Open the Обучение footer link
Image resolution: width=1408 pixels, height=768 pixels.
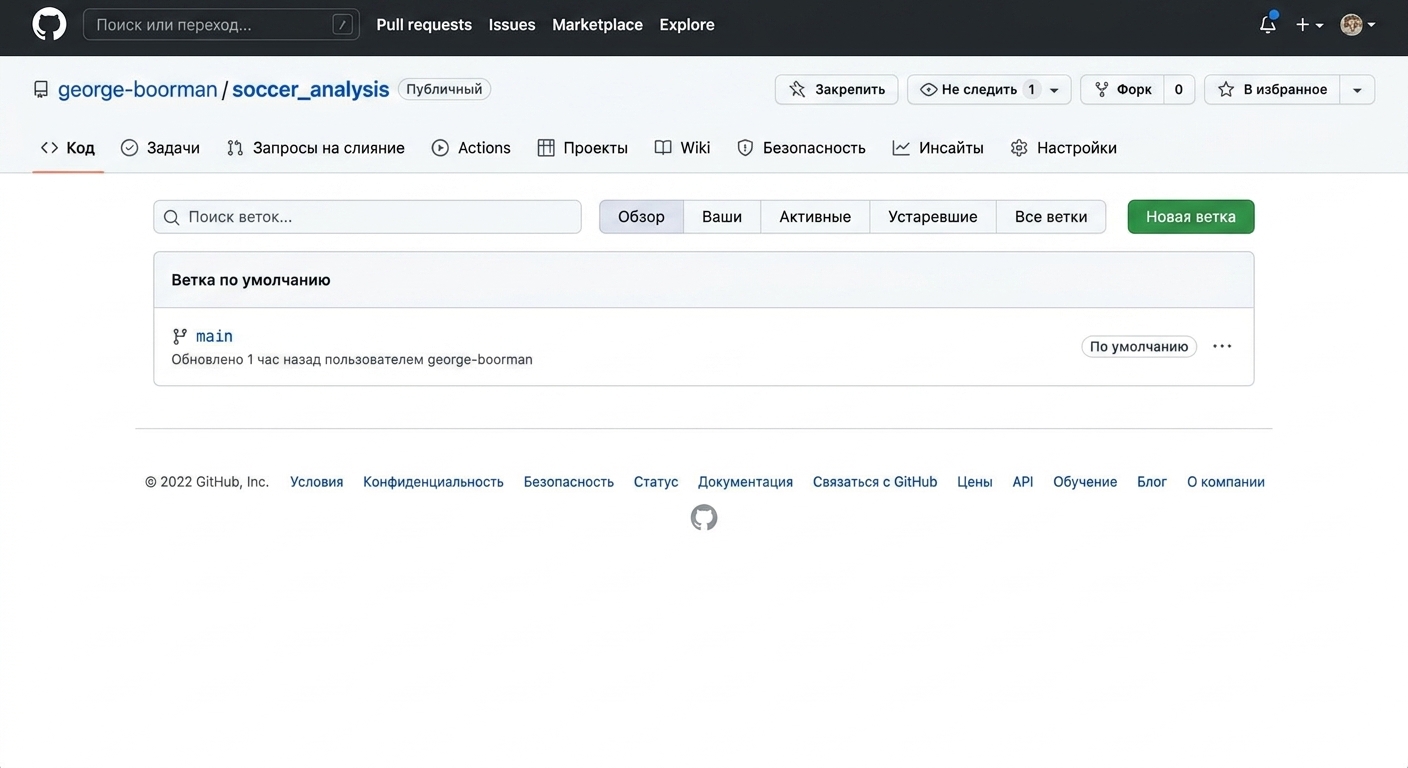[1085, 482]
